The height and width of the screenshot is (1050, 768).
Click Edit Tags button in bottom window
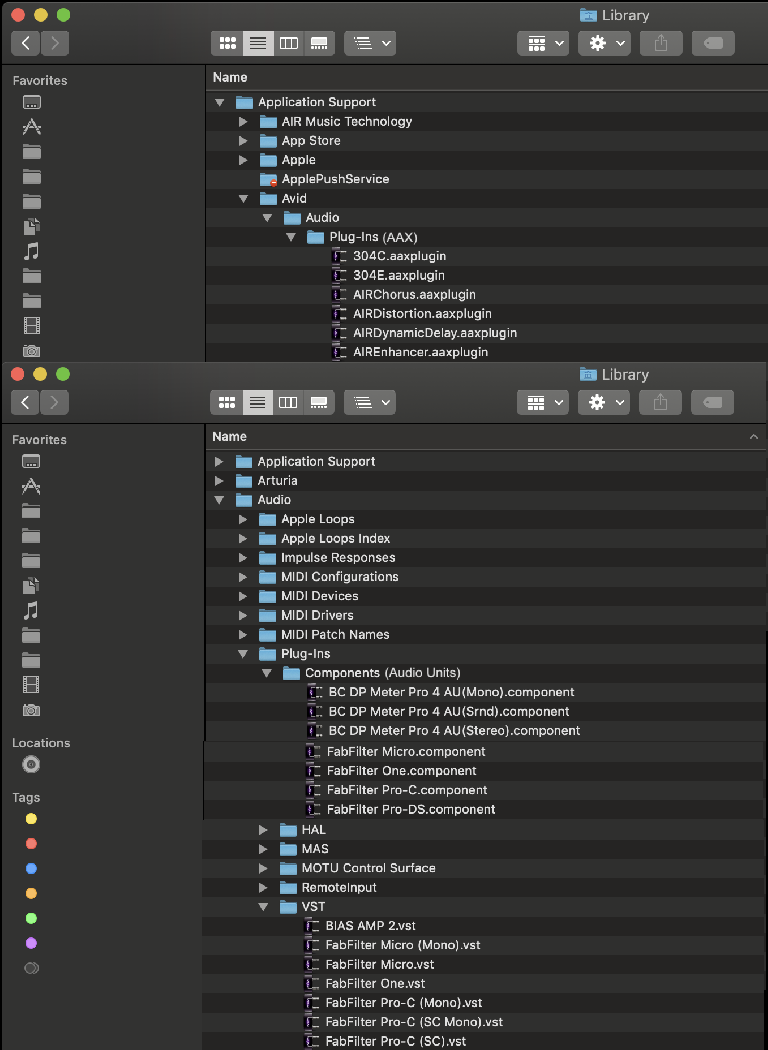[x=712, y=402]
